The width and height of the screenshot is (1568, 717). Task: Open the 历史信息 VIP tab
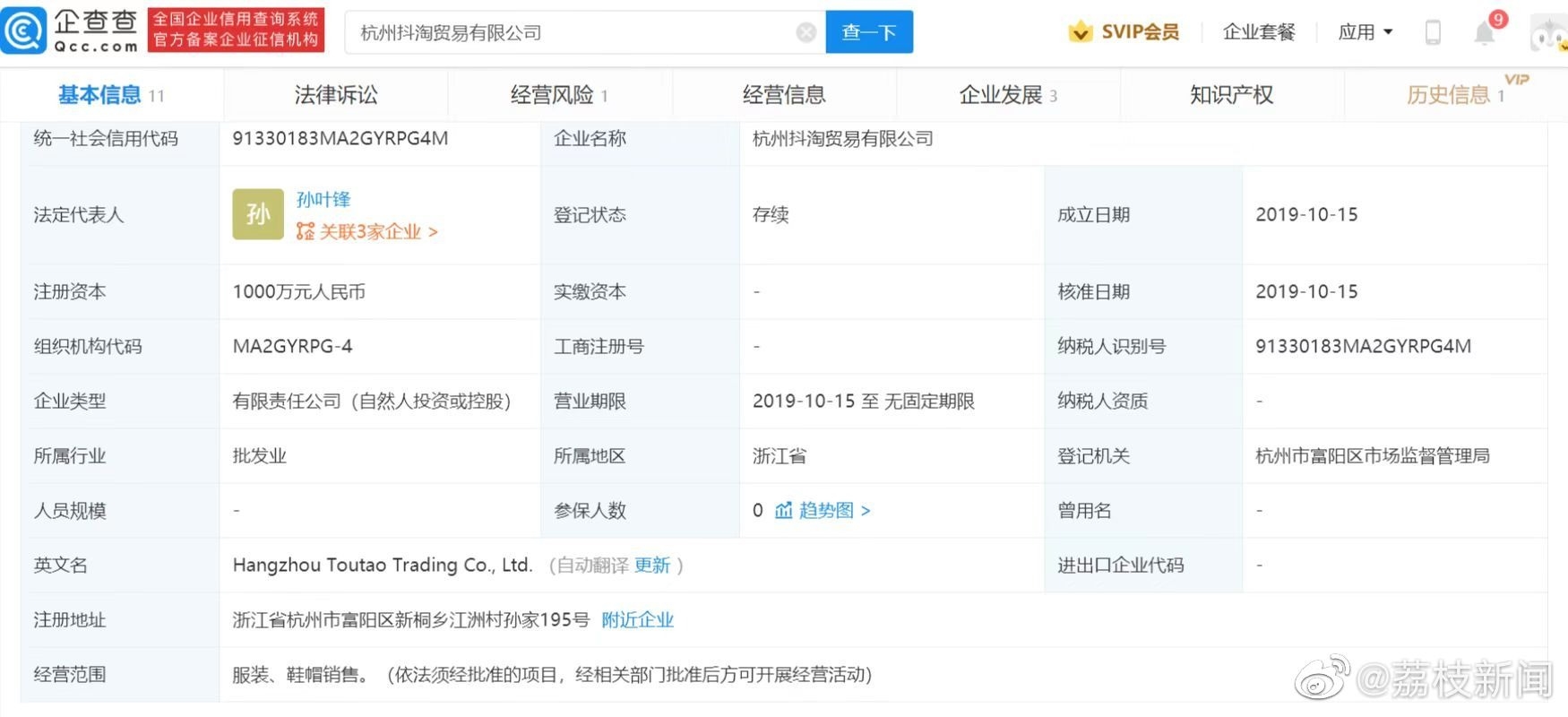[x=1456, y=94]
